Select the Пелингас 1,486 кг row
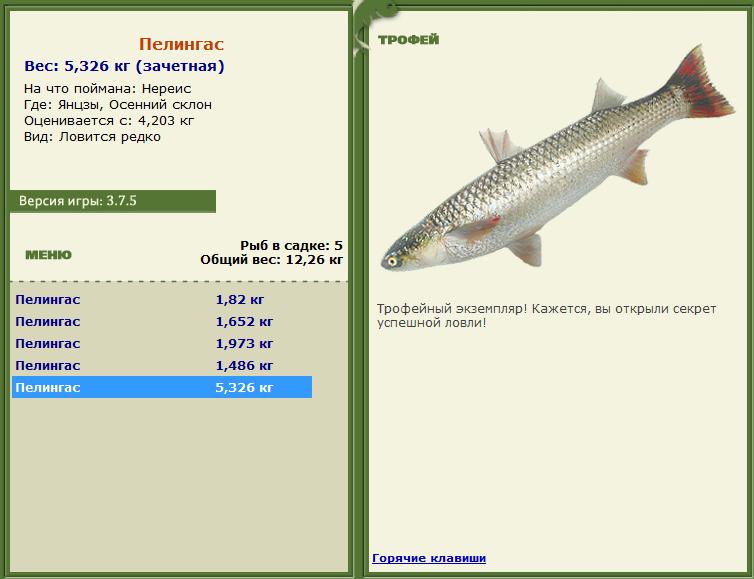This screenshot has width=754, height=579. (x=162, y=366)
